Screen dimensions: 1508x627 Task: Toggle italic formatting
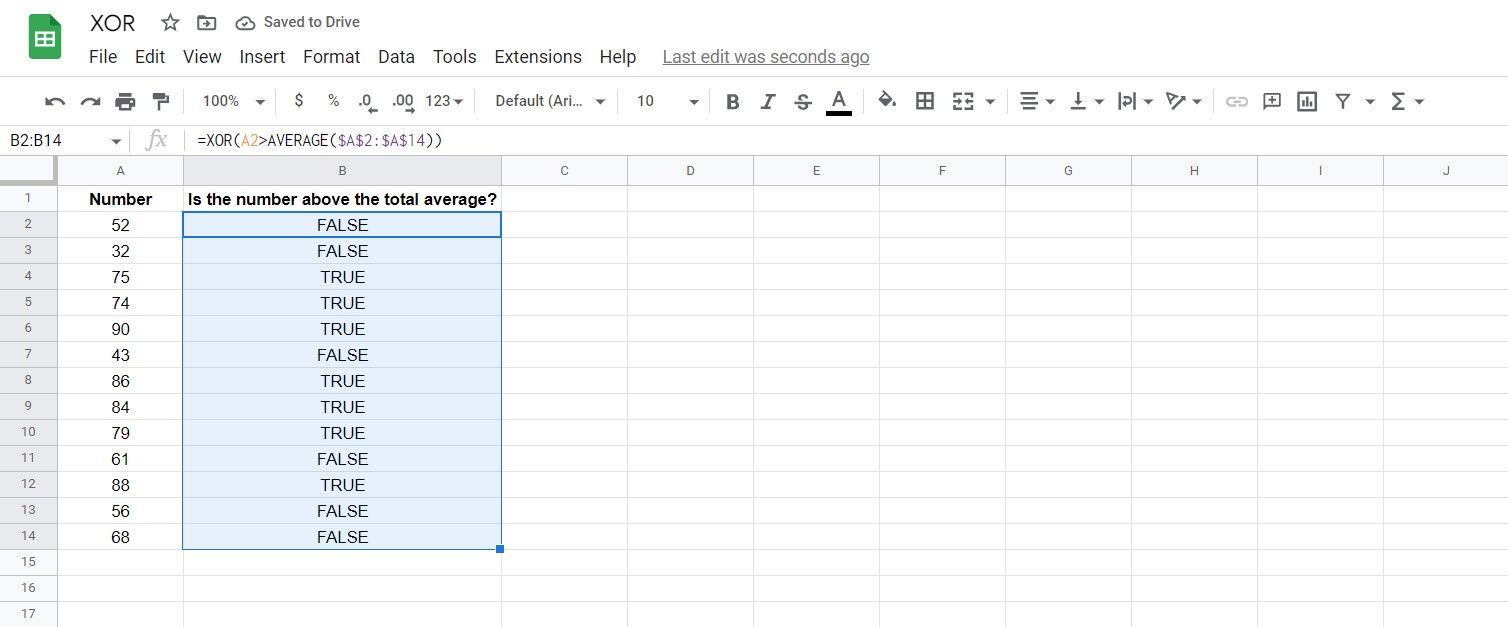click(x=768, y=101)
